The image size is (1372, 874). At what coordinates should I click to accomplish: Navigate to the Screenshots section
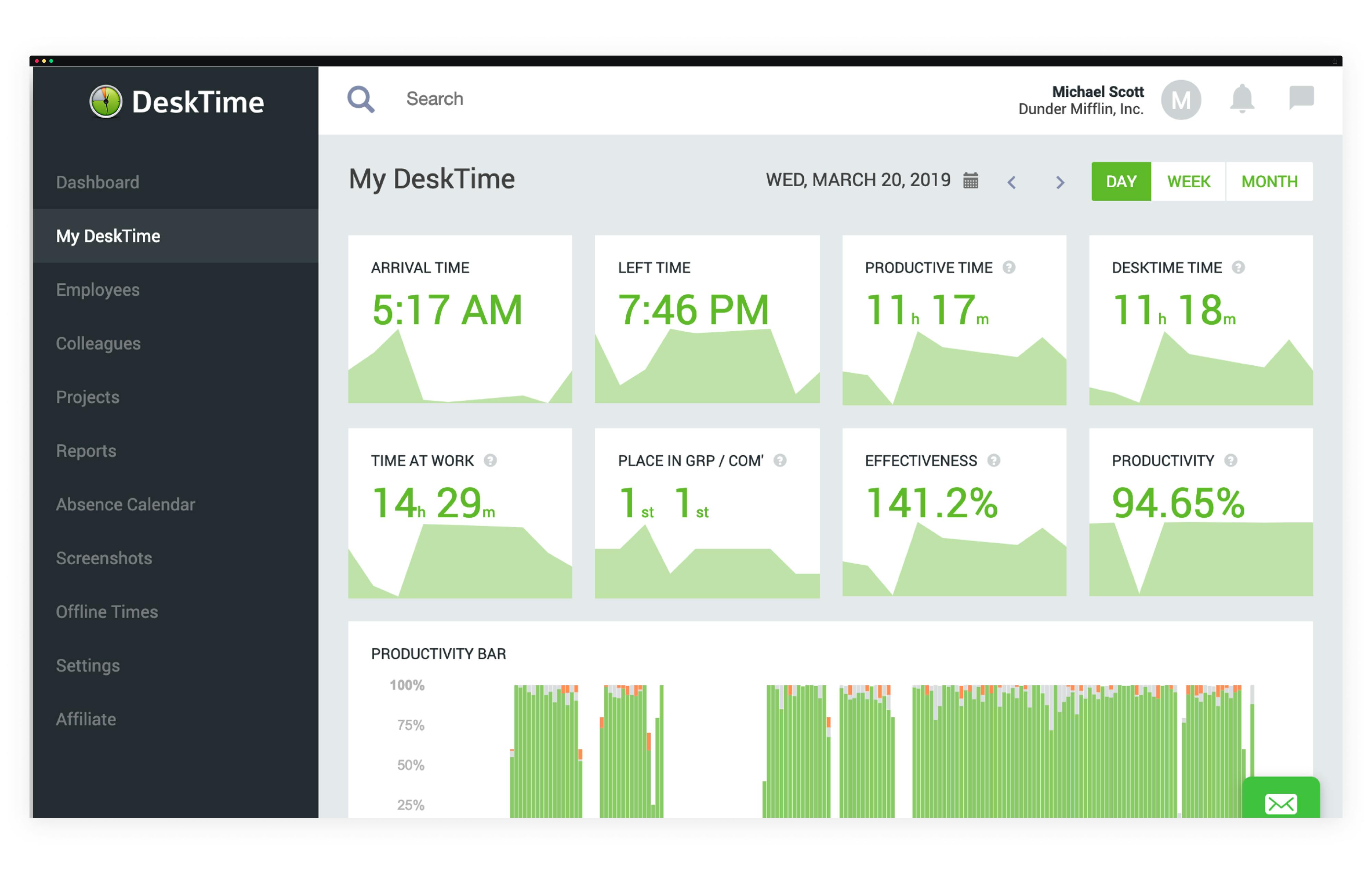click(104, 558)
